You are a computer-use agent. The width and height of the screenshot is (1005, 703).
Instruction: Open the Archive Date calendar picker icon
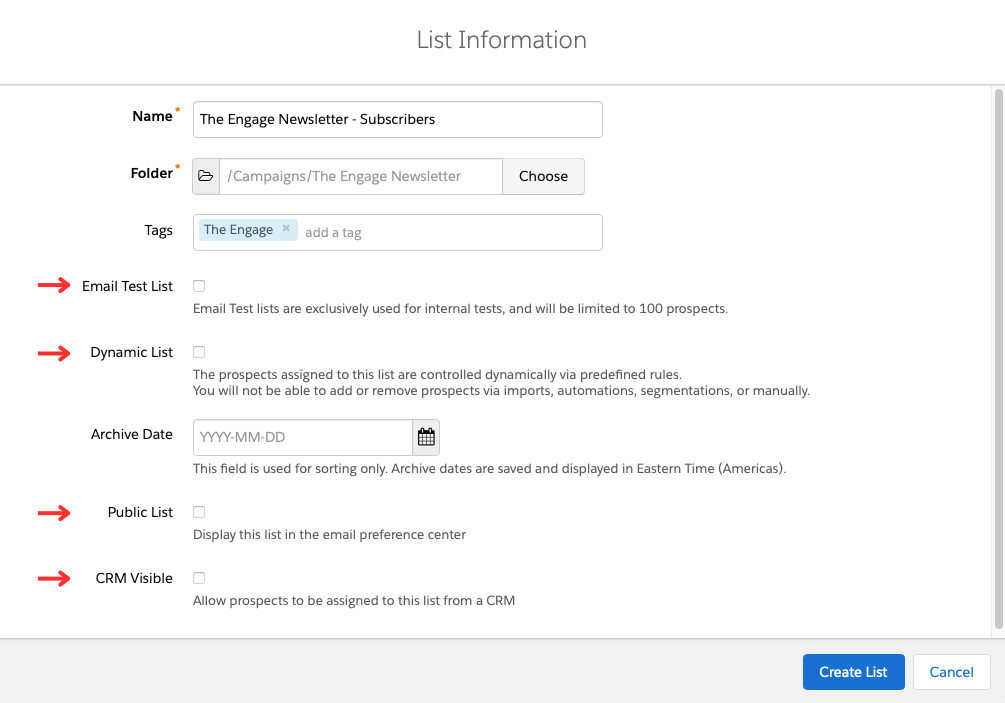pos(426,437)
